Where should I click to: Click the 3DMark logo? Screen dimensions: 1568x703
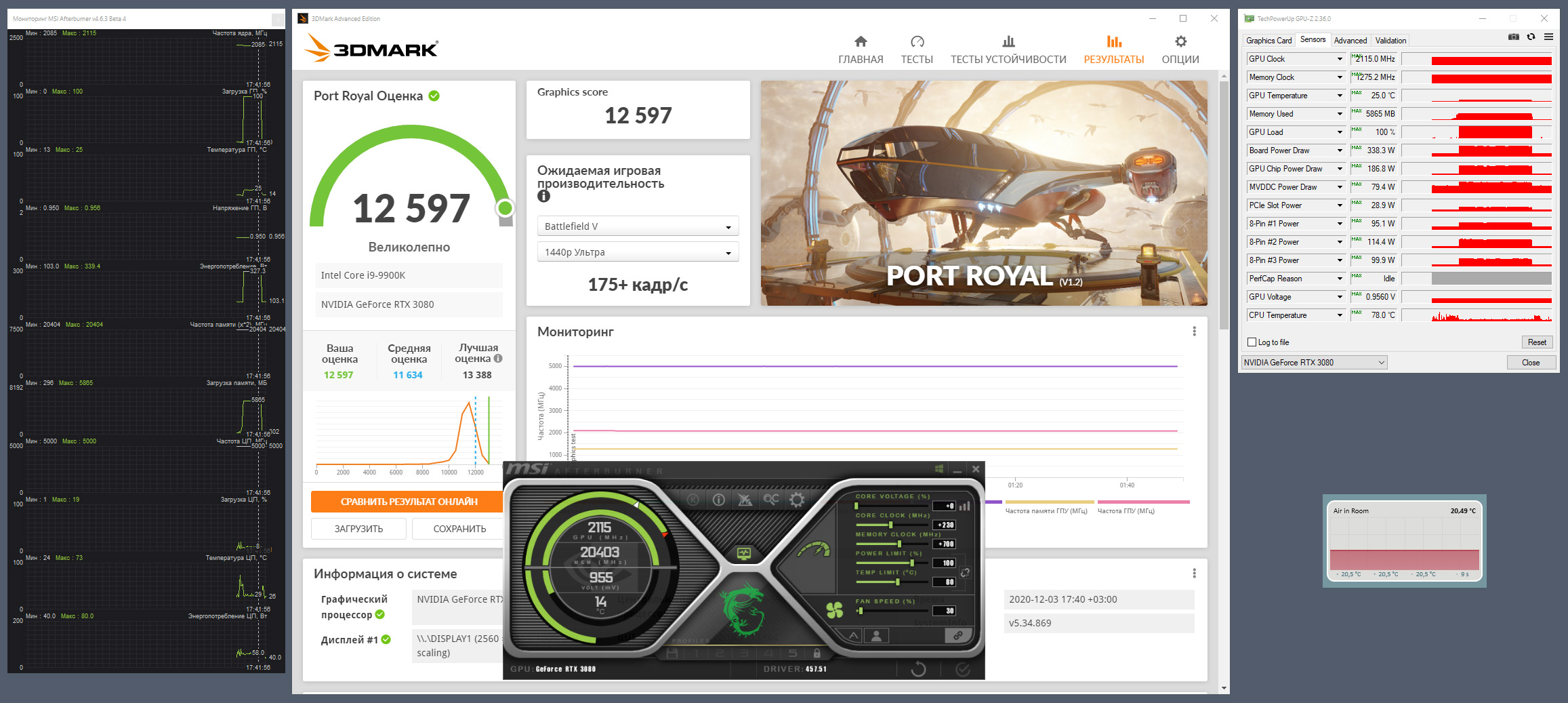(x=371, y=48)
